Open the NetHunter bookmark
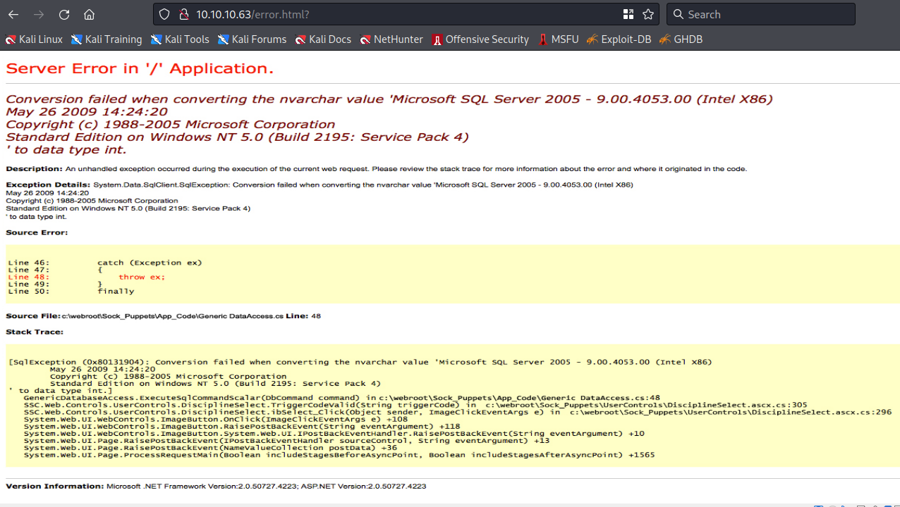The height and width of the screenshot is (507, 900). pos(392,40)
